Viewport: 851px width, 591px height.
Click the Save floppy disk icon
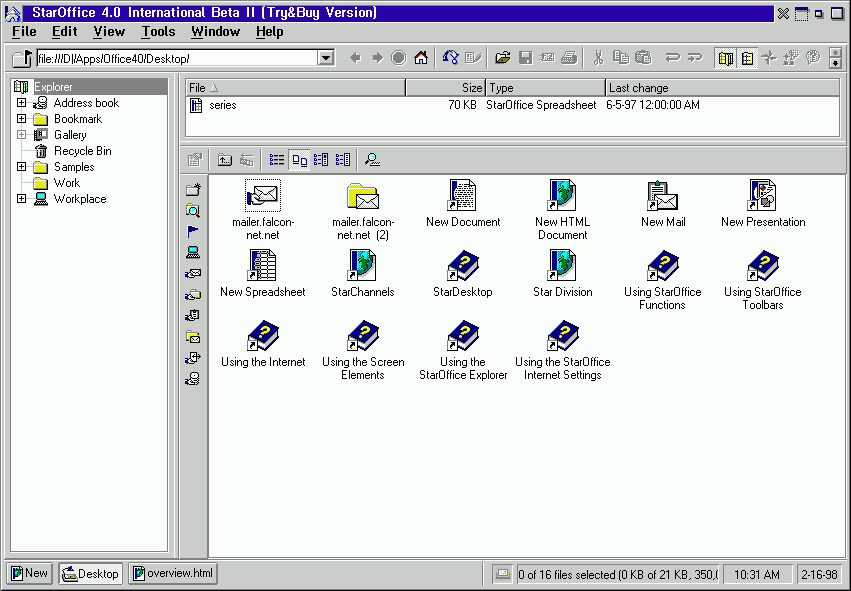coord(525,58)
